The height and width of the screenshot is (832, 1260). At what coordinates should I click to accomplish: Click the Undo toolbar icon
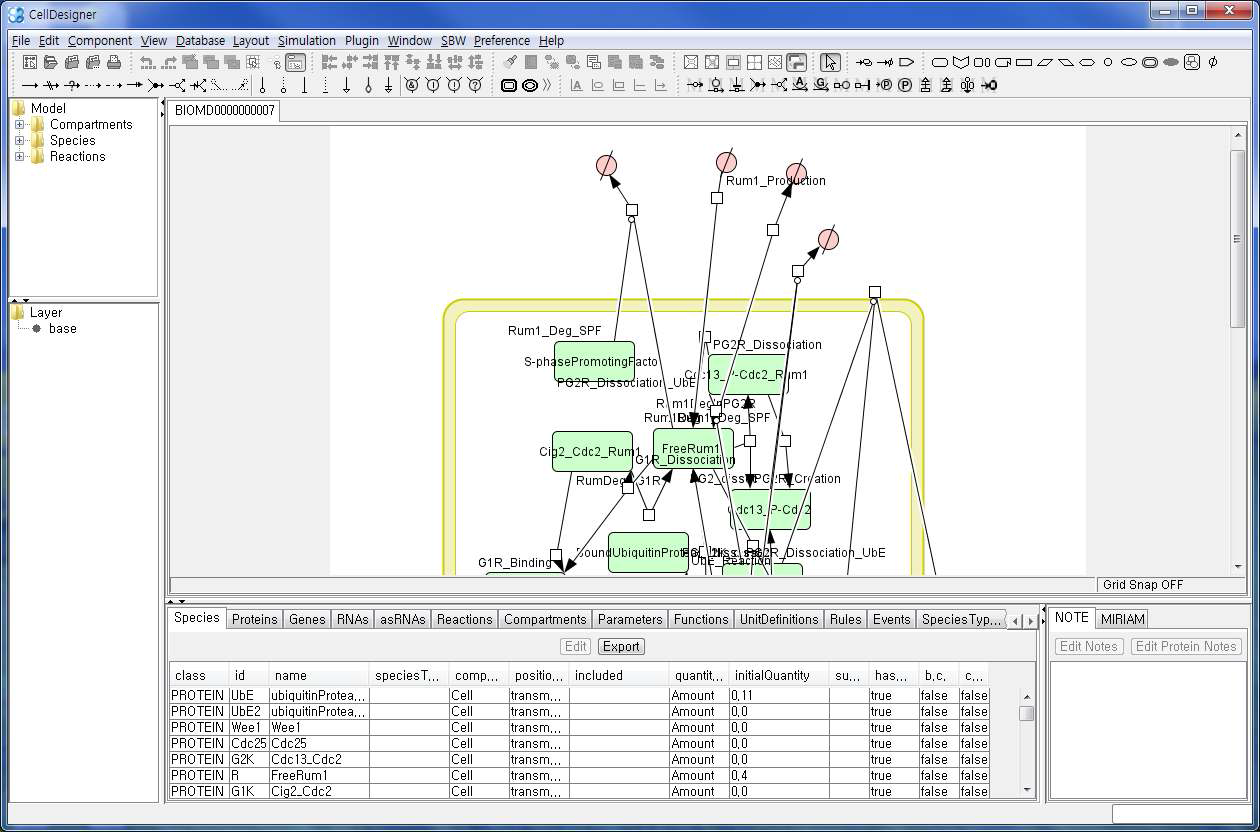point(146,62)
